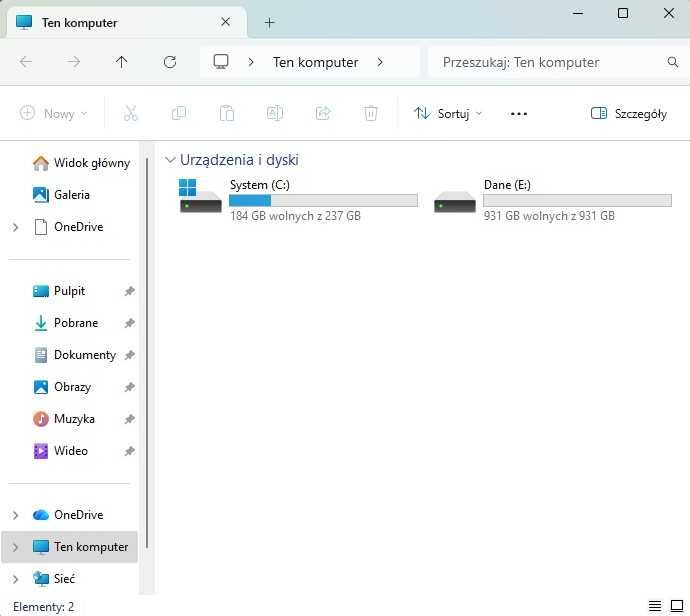The height and width of the screenshot is (616, 690).
Task: Open Dane (E:) drive icon
Action: coord(455,202)
